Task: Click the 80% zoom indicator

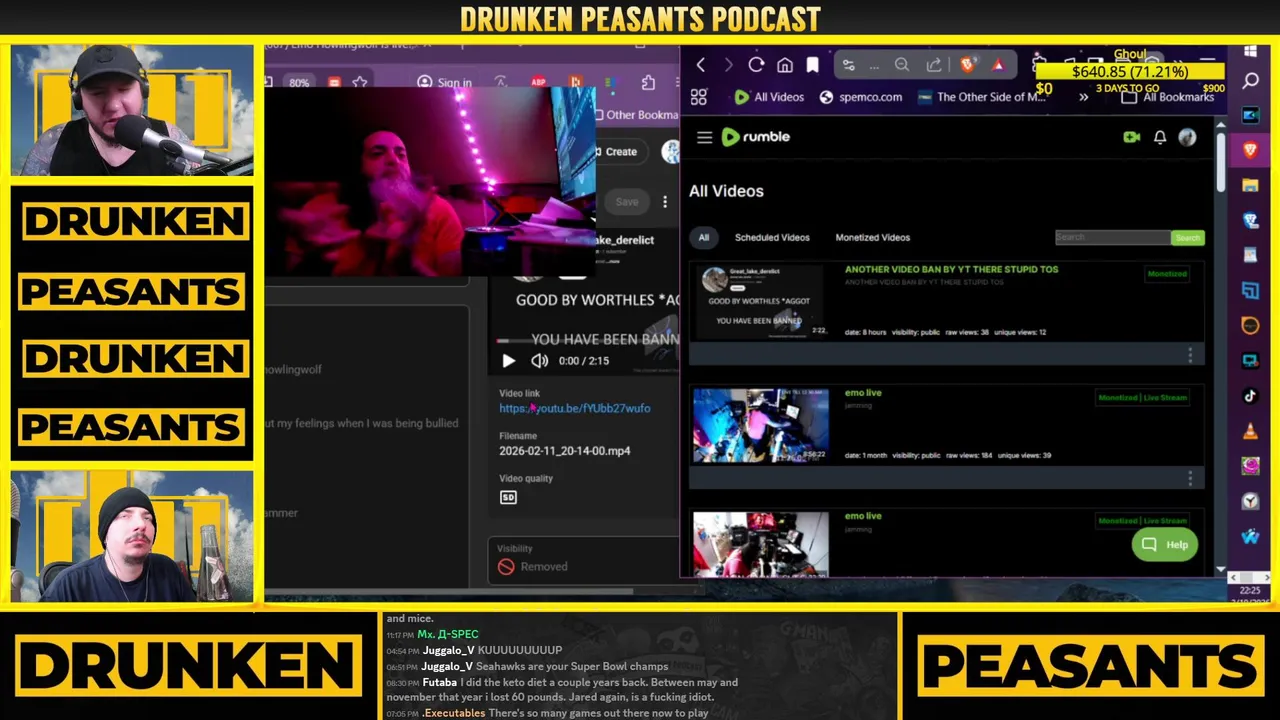Action: [299, 83]
